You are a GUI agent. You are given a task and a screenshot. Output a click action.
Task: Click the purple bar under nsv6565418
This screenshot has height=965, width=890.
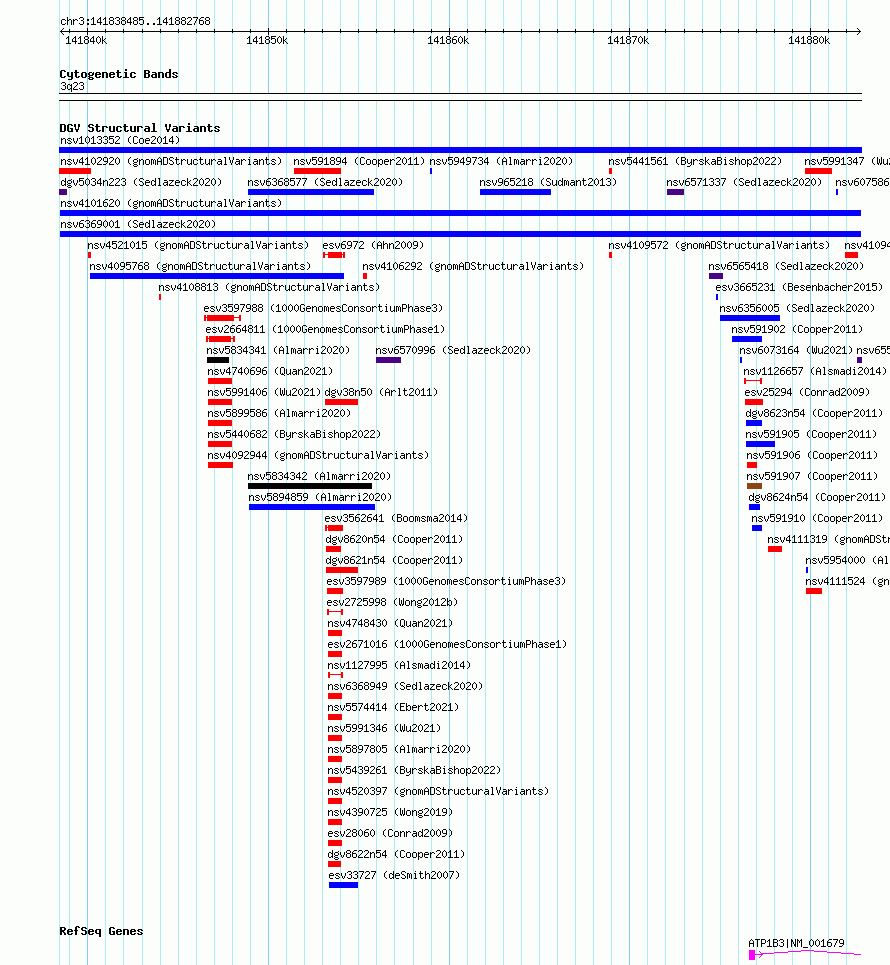tap(716, 276)
